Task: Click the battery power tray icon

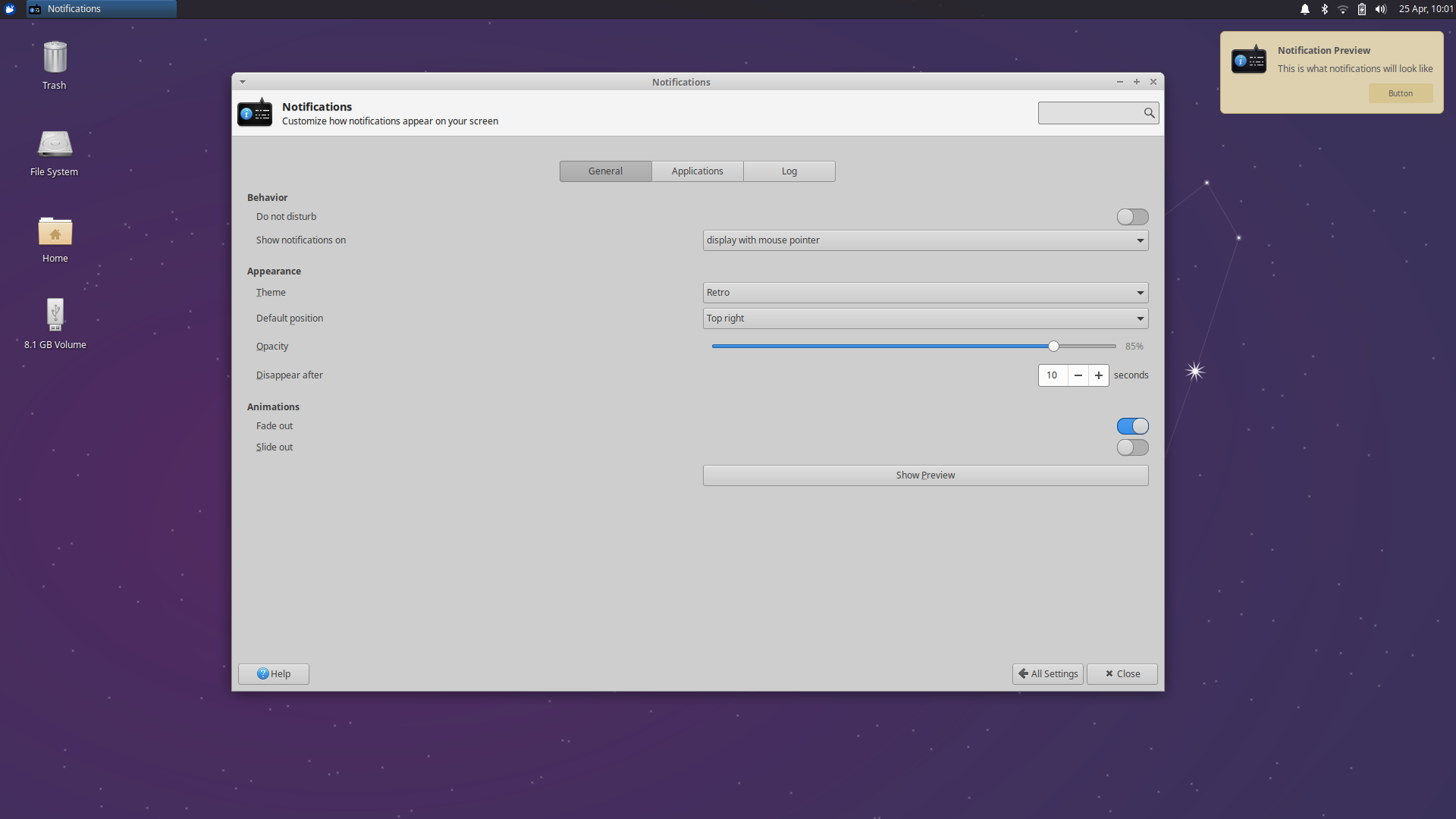Action: [1362, 9]
